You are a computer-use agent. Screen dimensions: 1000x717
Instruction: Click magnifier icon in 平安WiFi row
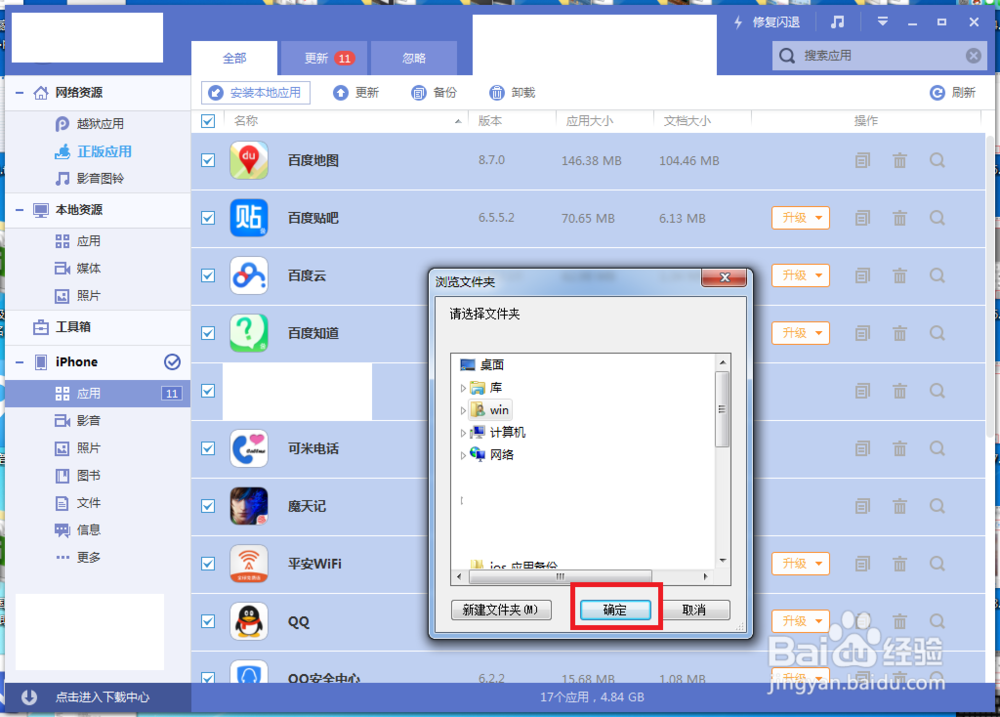(938, 564)
